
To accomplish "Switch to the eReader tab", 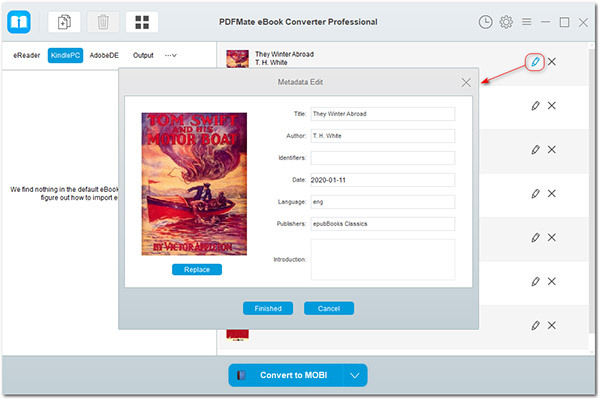I will 26,55.
